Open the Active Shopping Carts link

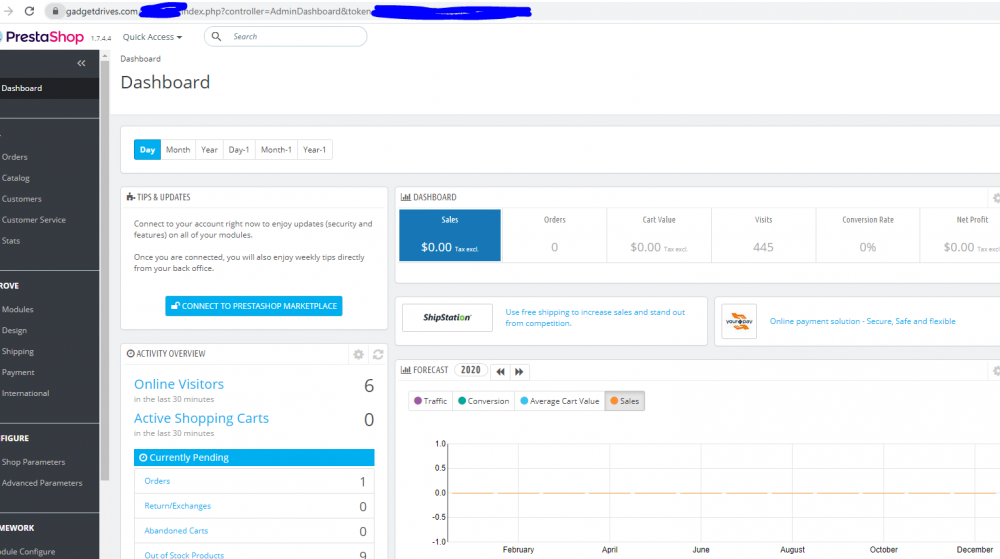[x=201, y=418]
